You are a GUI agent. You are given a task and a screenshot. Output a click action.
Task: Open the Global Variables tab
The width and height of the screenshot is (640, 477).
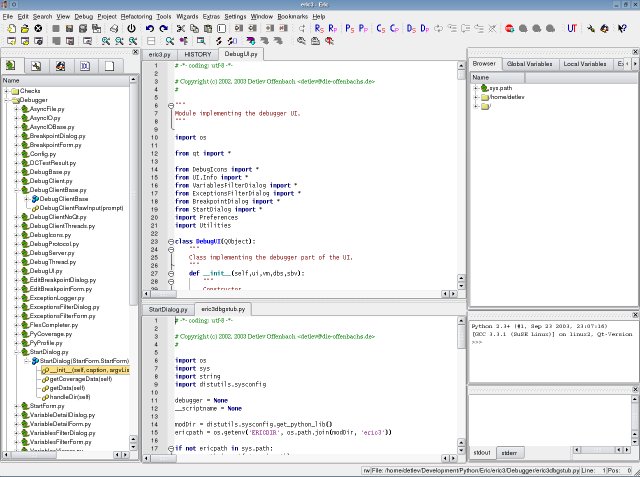[x=529, y=64]
